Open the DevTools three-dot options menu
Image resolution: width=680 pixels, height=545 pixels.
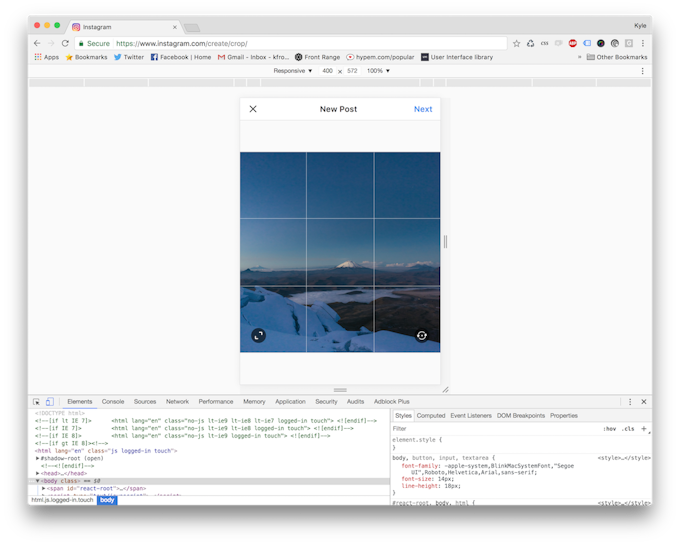click(x=629, y=401)
